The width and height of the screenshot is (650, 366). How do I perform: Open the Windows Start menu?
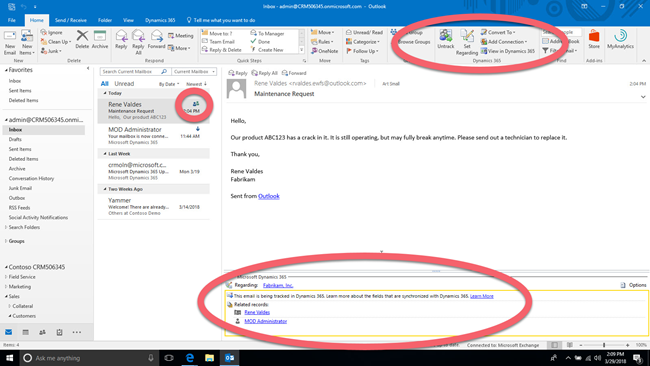tap(10, 358)
